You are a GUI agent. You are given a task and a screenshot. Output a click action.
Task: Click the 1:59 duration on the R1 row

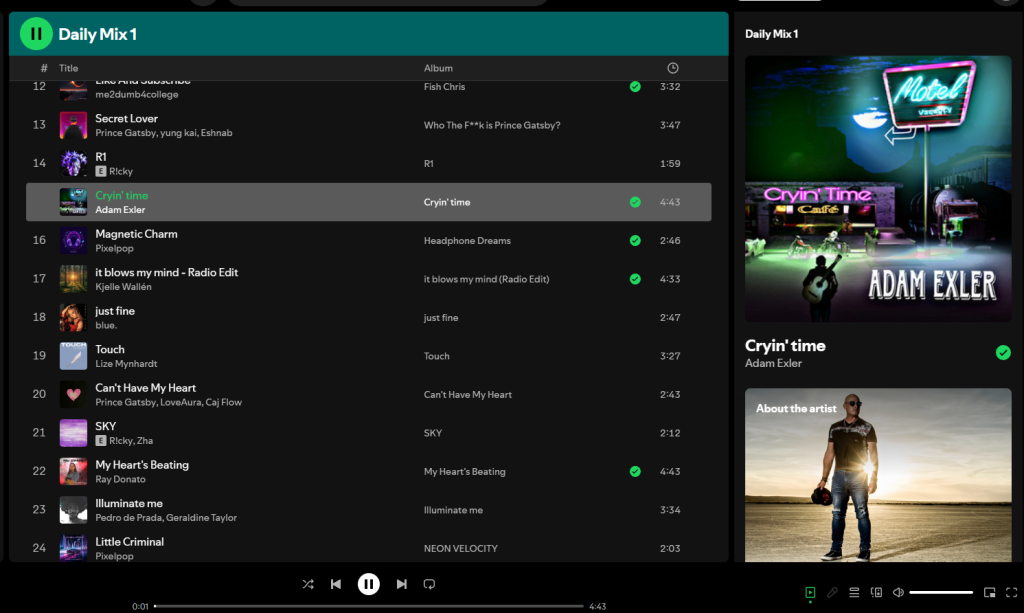coord(670,163)
